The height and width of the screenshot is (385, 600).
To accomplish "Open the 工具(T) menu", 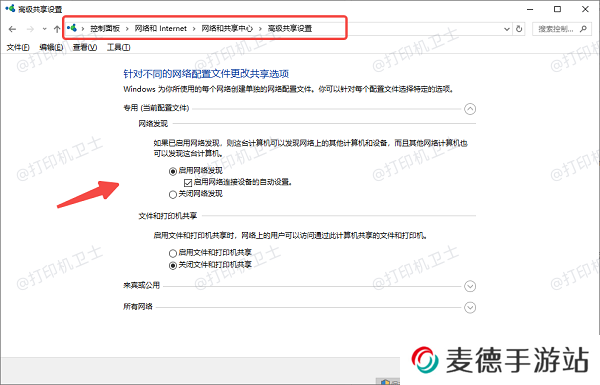I will [x=118, y=47].
